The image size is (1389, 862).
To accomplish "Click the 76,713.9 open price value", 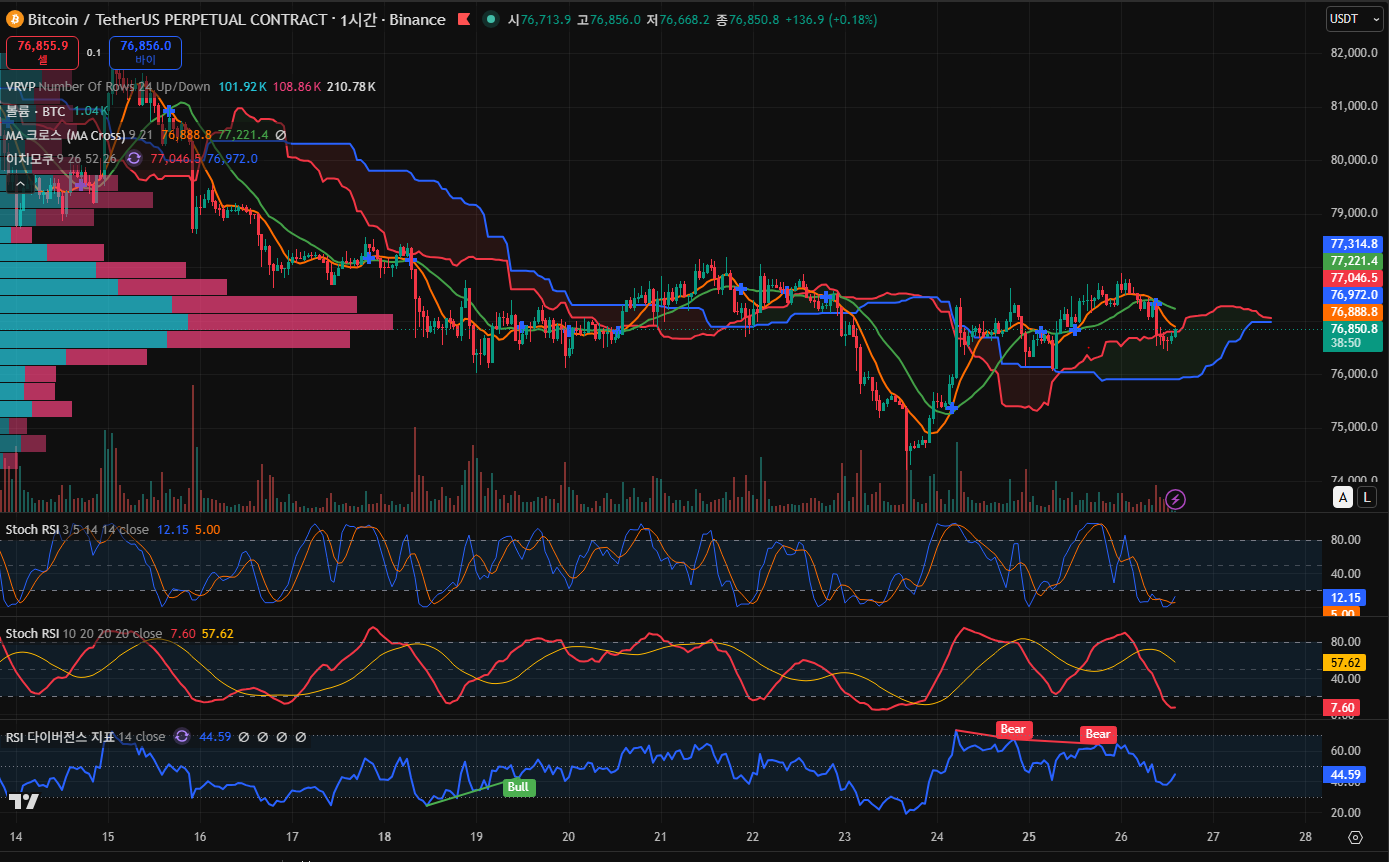I will pos(546,19).
